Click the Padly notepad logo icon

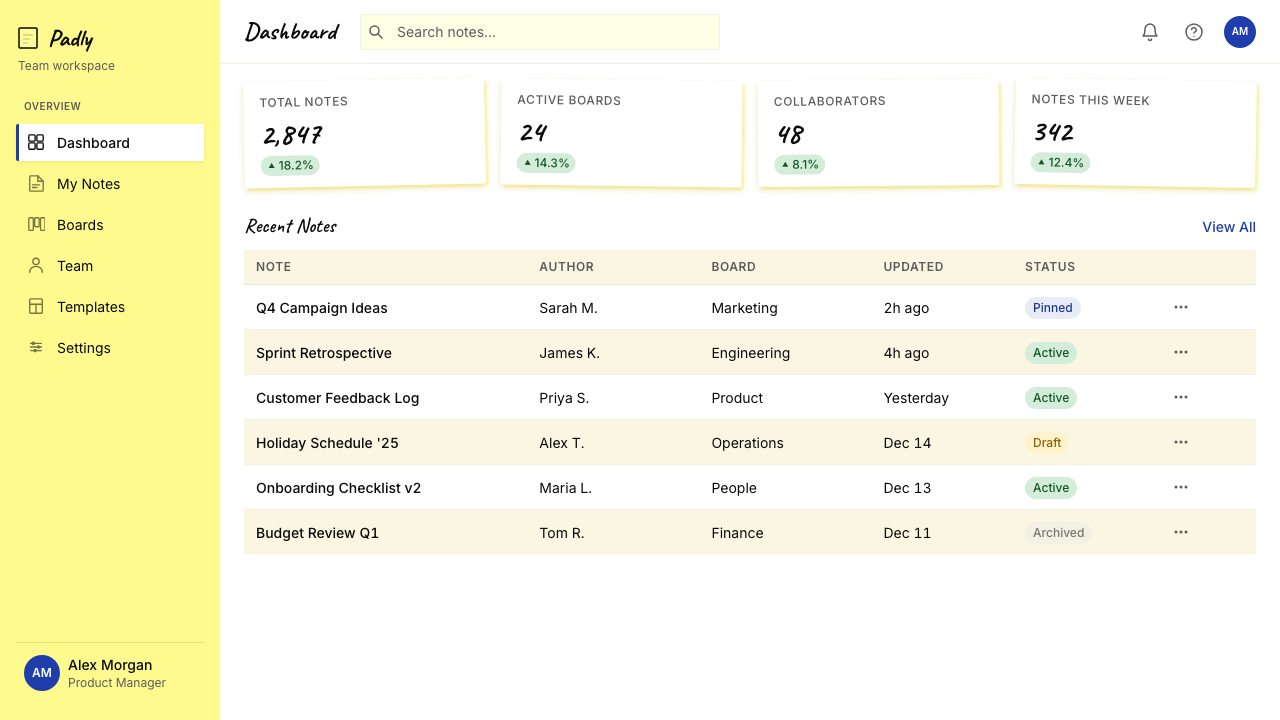tap(28, 38)
